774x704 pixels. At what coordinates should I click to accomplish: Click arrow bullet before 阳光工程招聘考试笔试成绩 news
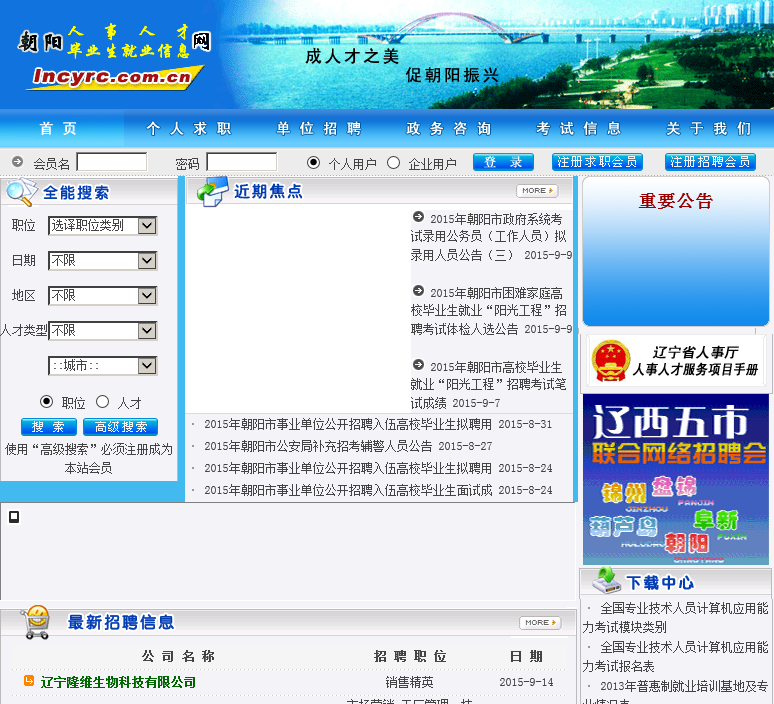point(418,365)
